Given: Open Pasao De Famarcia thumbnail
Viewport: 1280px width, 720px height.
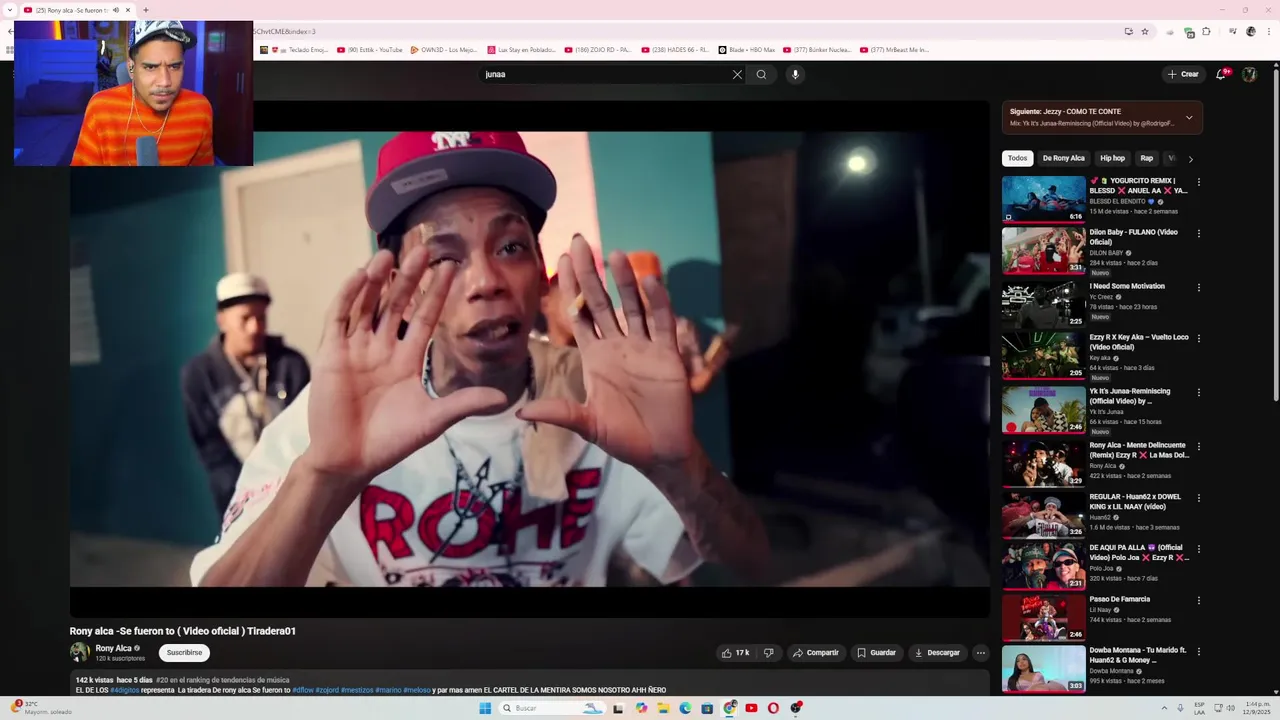Looking at the screenshot, I should 1043,617.
